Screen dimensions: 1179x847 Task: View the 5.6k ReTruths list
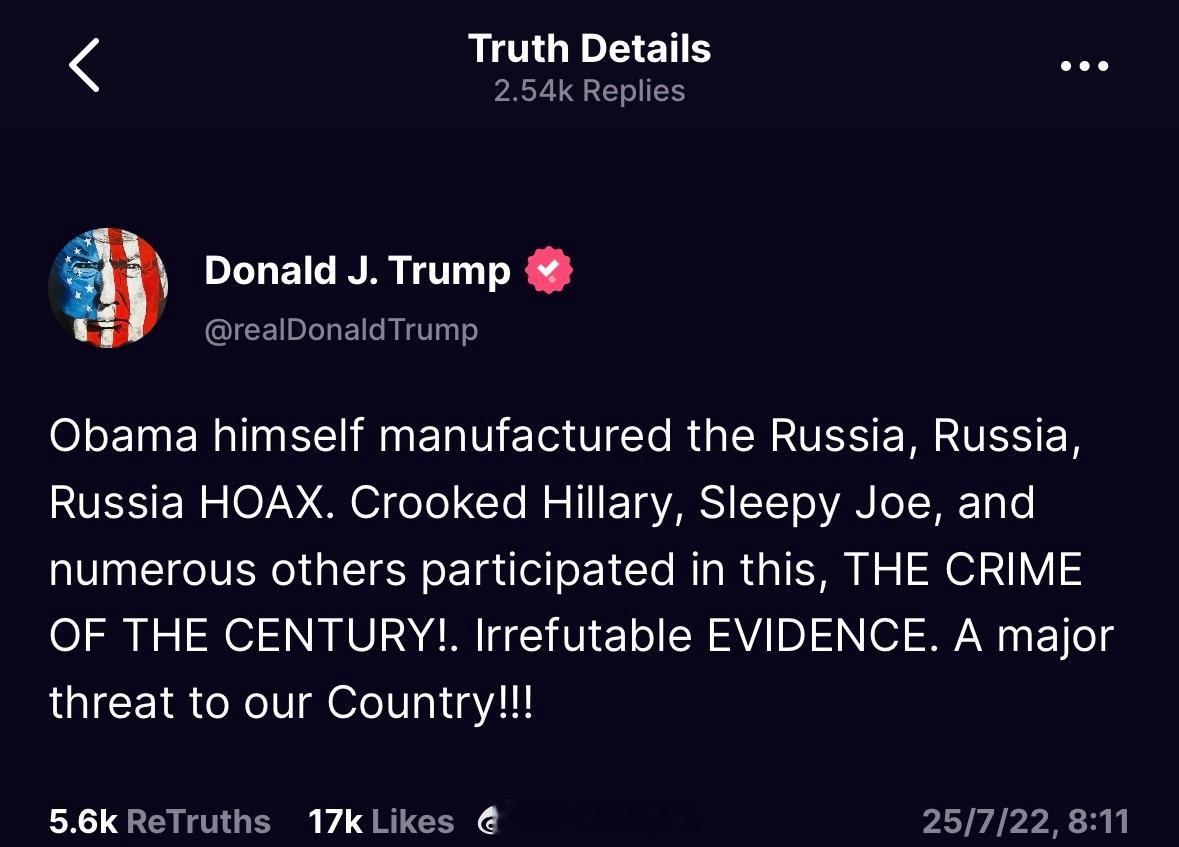pyautogui.click(x=159, y=821)
